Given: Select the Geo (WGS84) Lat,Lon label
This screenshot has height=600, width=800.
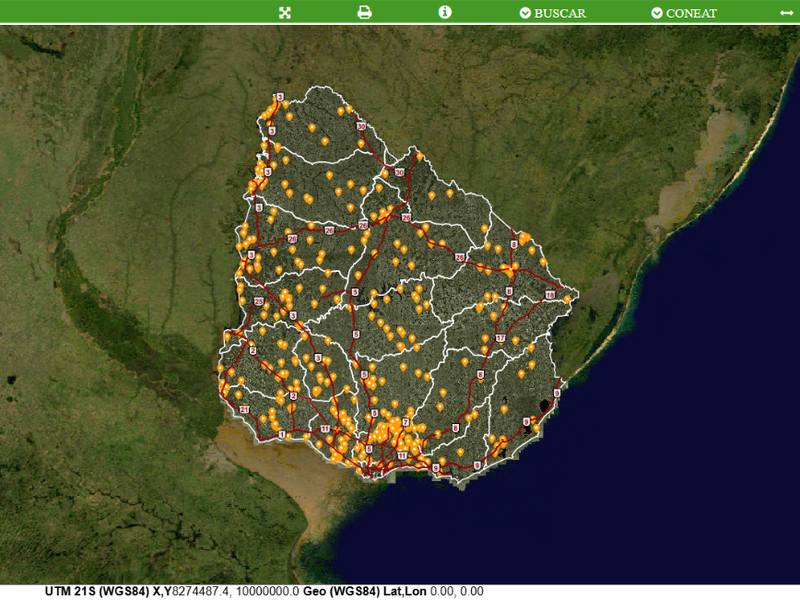Looking at the screenshot, I should (365, 591).
